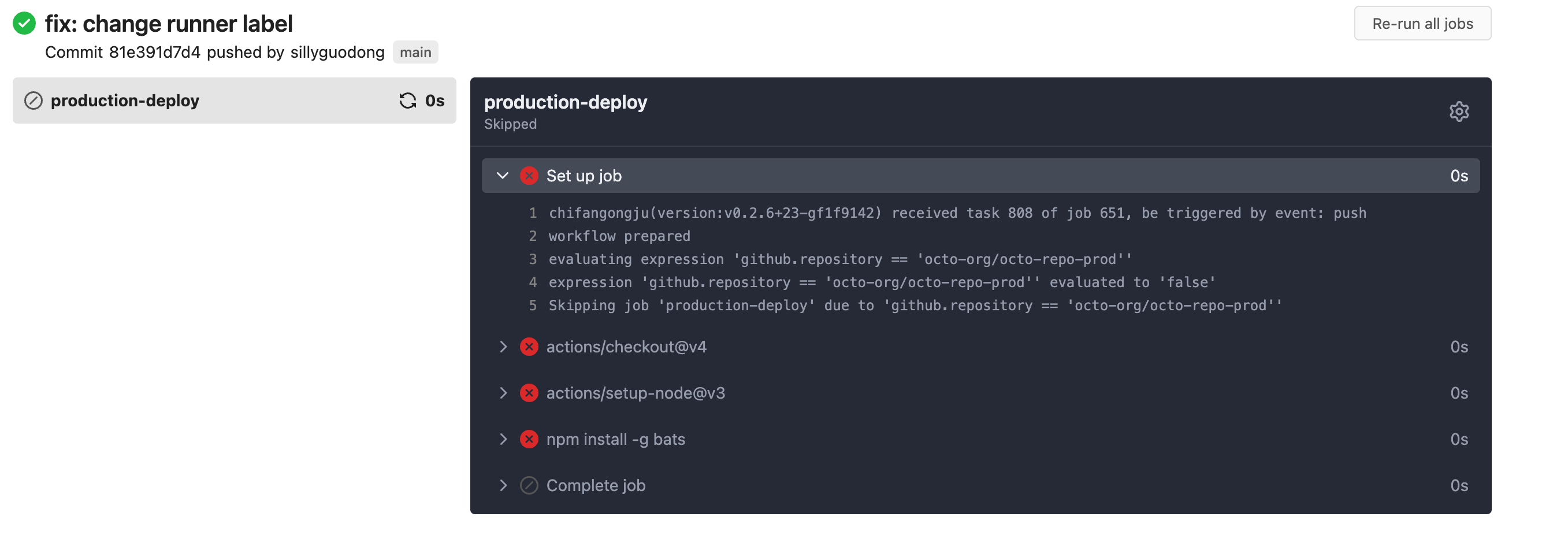The image size is (1568, 535).
Task: Click the skipped icon on Complete job
Action: [528, 486]
